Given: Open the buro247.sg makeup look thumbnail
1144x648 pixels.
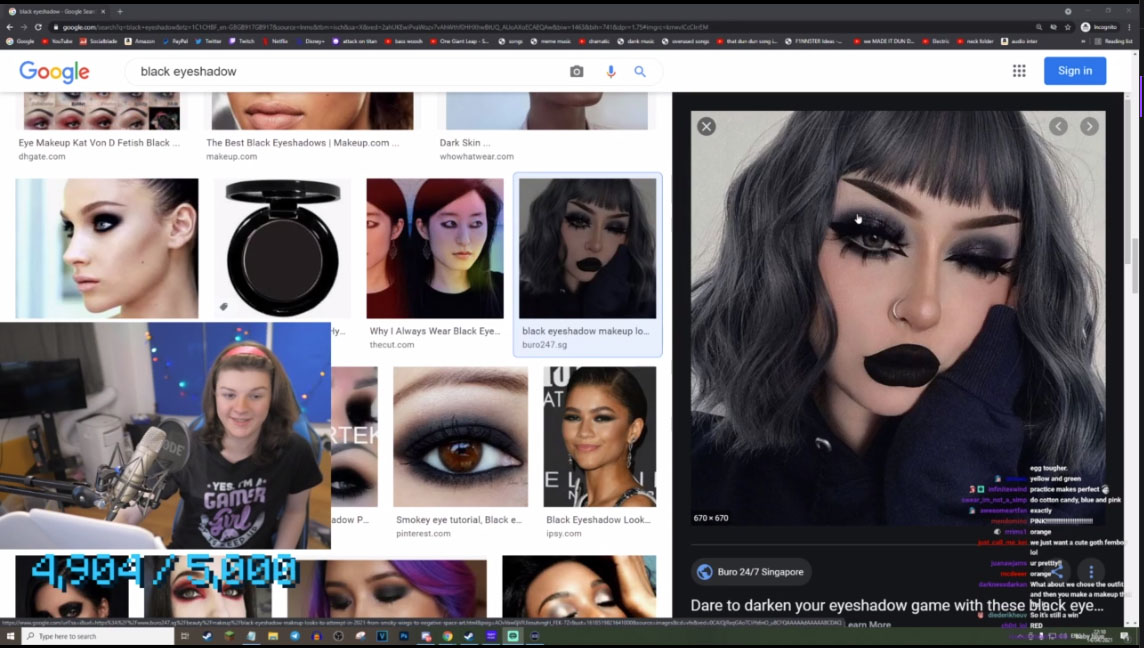Looking at the screenshot, I should [x=587, y=248].
